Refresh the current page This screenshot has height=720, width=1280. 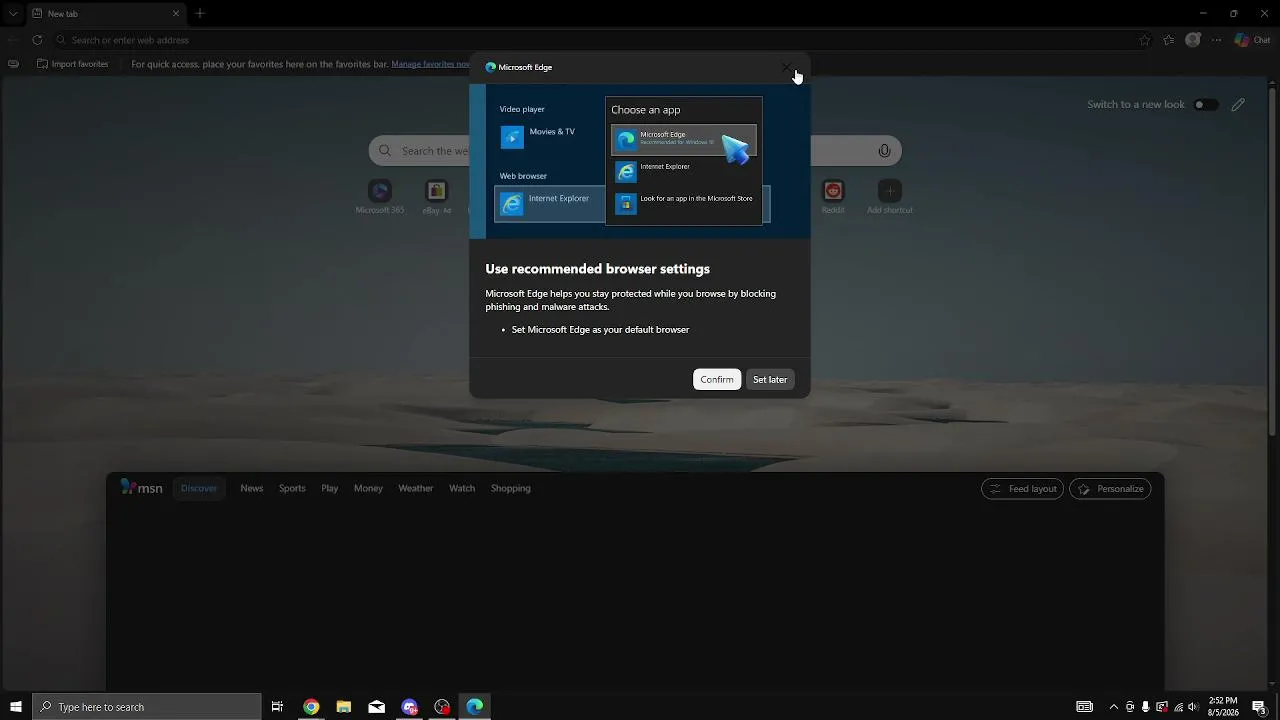37,40
